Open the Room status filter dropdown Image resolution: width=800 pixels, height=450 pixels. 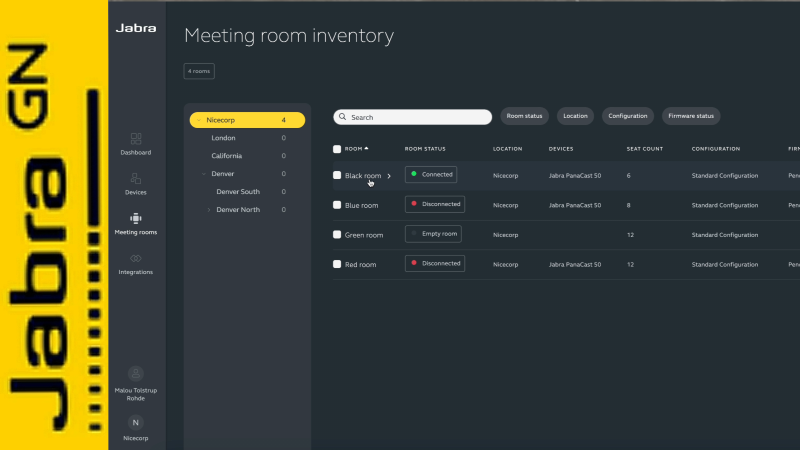click(524, 116)
